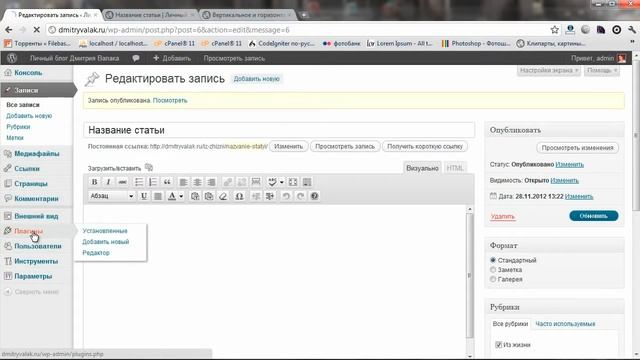Click the text color A button
The image size is (640, 360).
pos(172,196)
